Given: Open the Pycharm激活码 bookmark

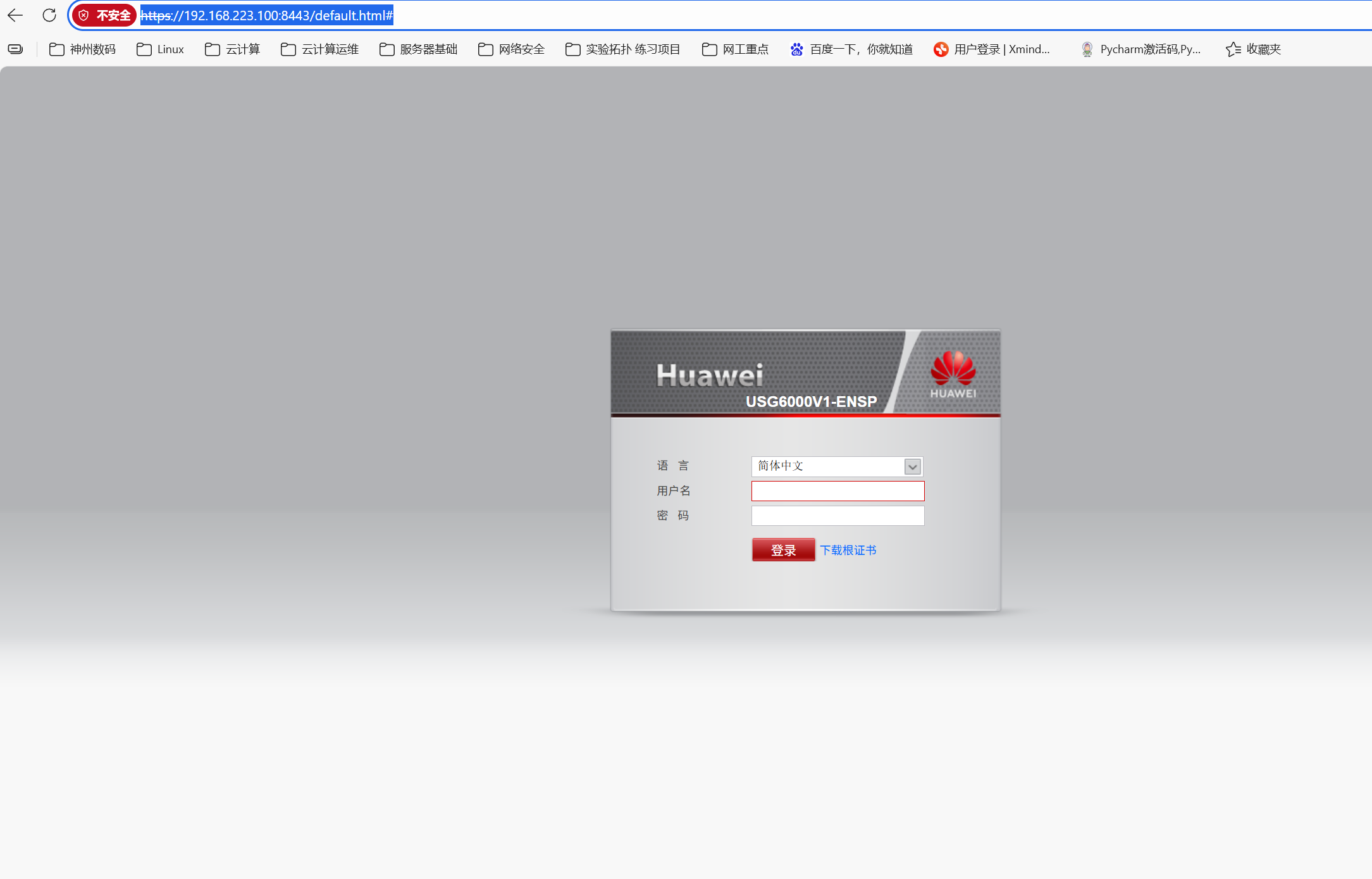Looking at the screenshot, I should click(1140, 49).
